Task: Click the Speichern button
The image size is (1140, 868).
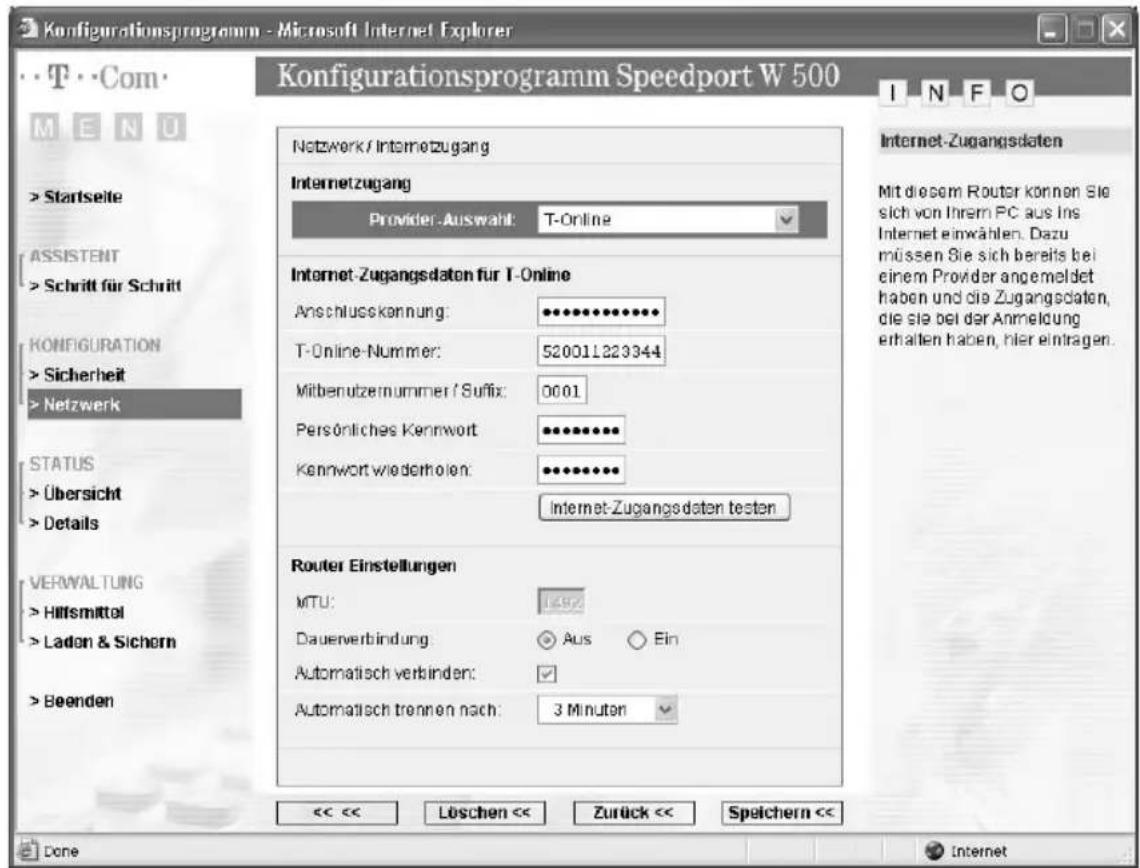Action: click(x=782, y=813)
